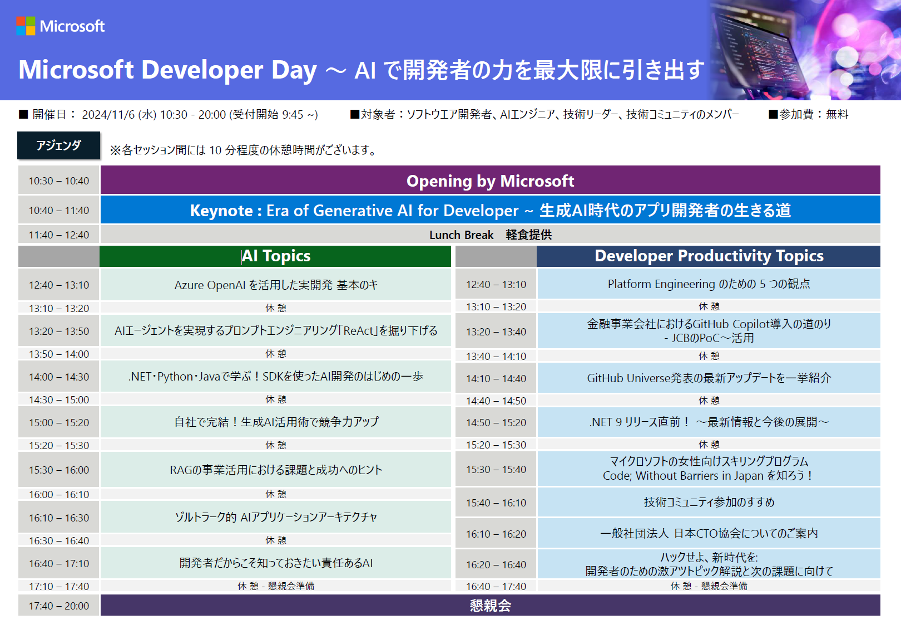The image size is (902, 624).
Task: Open the .NET 9 リリース直前 session
Action: (708, 422)
